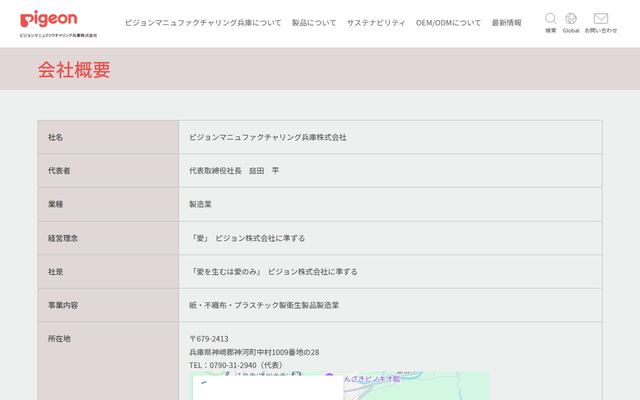
Task: Open OEM/ODMについて menu
Action: click(x=448, y=23)
